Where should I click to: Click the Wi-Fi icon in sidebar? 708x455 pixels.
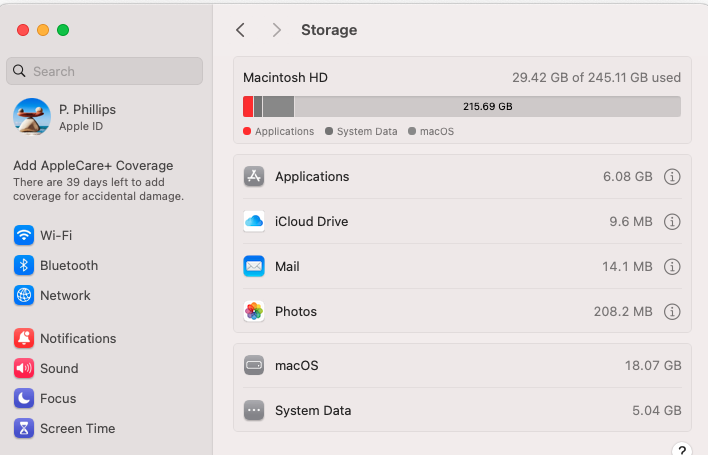(x=24, y=236)
